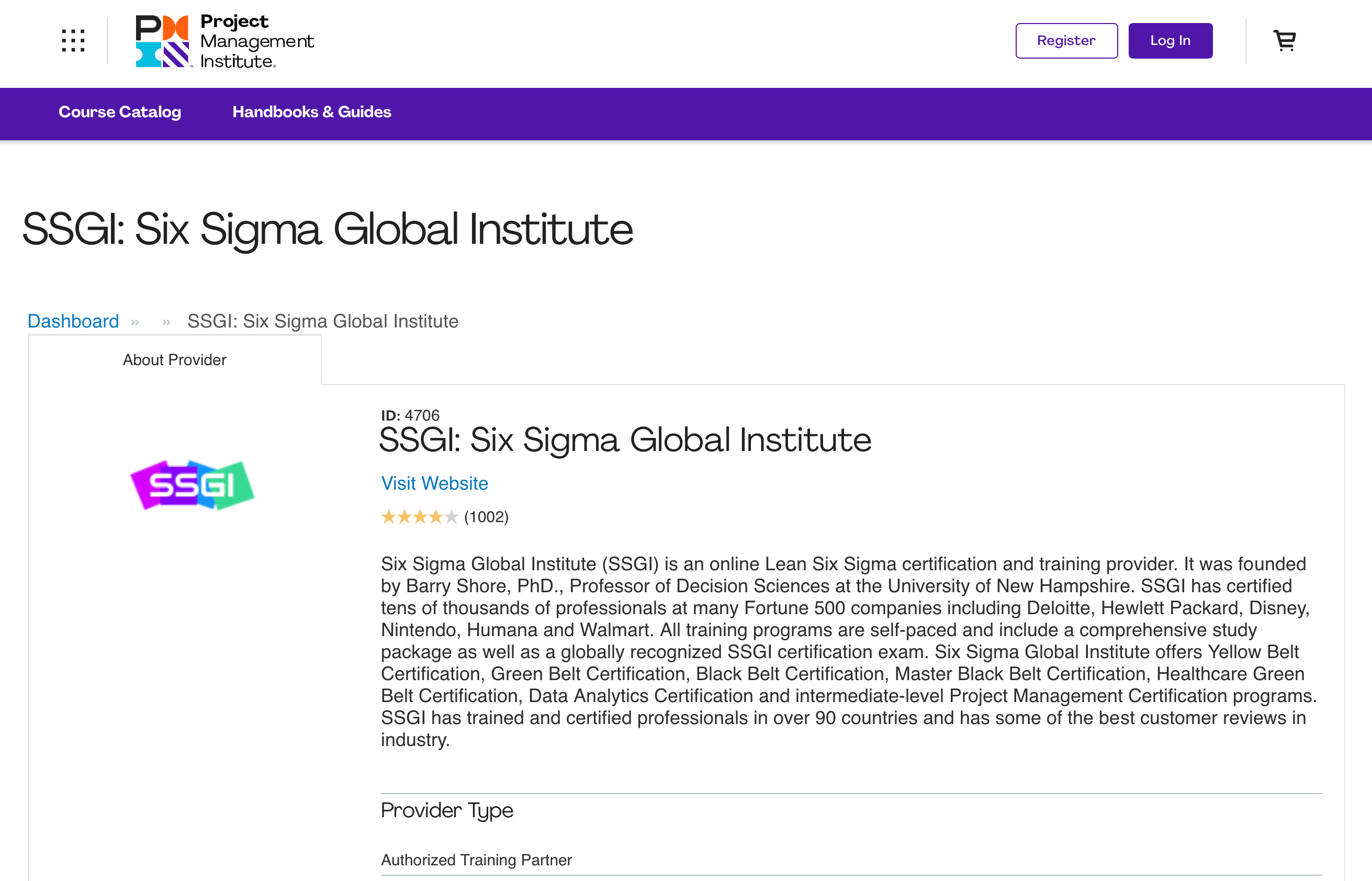The width and height of the screenshot is (1372, 881).
Task: Open the Course Catalog menu
Action: click(120, 112)
